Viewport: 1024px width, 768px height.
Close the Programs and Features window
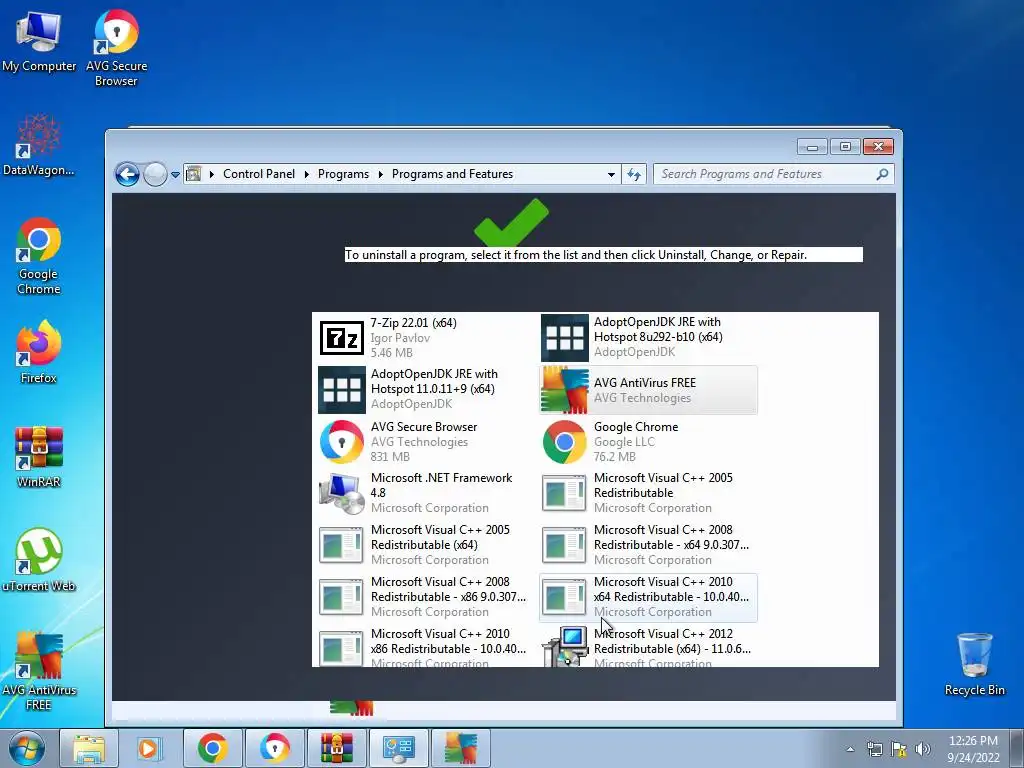(x=878, y=147)
